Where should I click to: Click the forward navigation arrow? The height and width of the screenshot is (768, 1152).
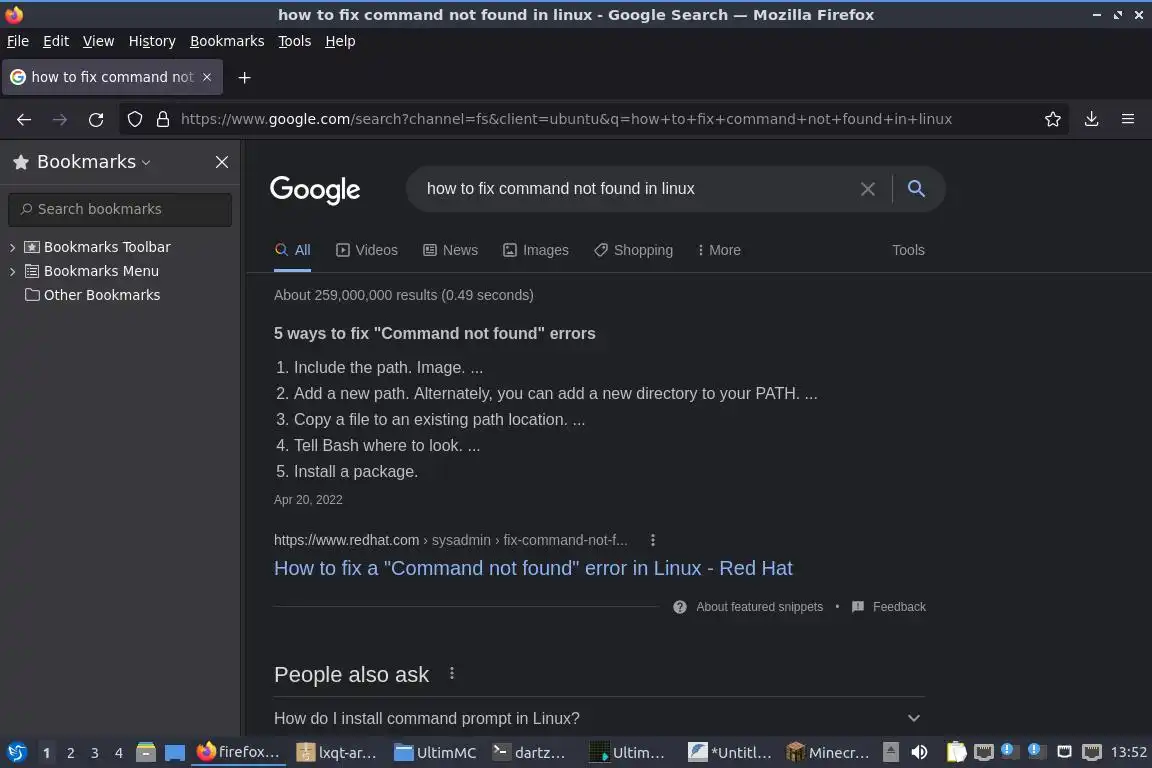[x=60, y=119]
